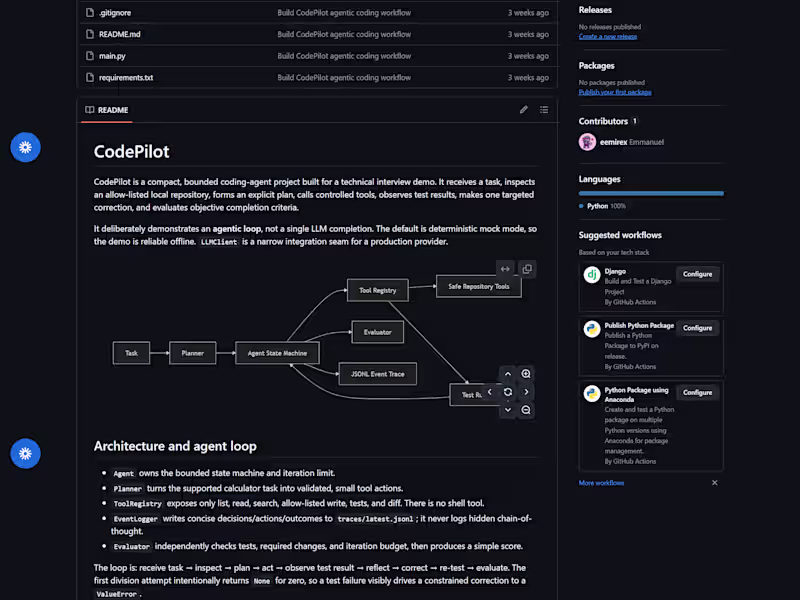Click the lower blue floating gear button
Image resolution: width=800 pixels, height=600 pixels.
coord(26,454)
